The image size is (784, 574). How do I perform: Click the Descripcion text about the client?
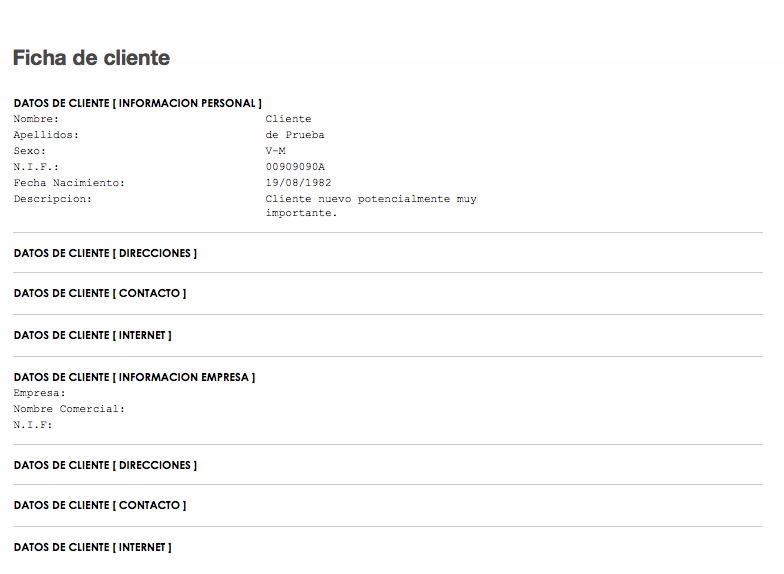[x=370, y=206]
